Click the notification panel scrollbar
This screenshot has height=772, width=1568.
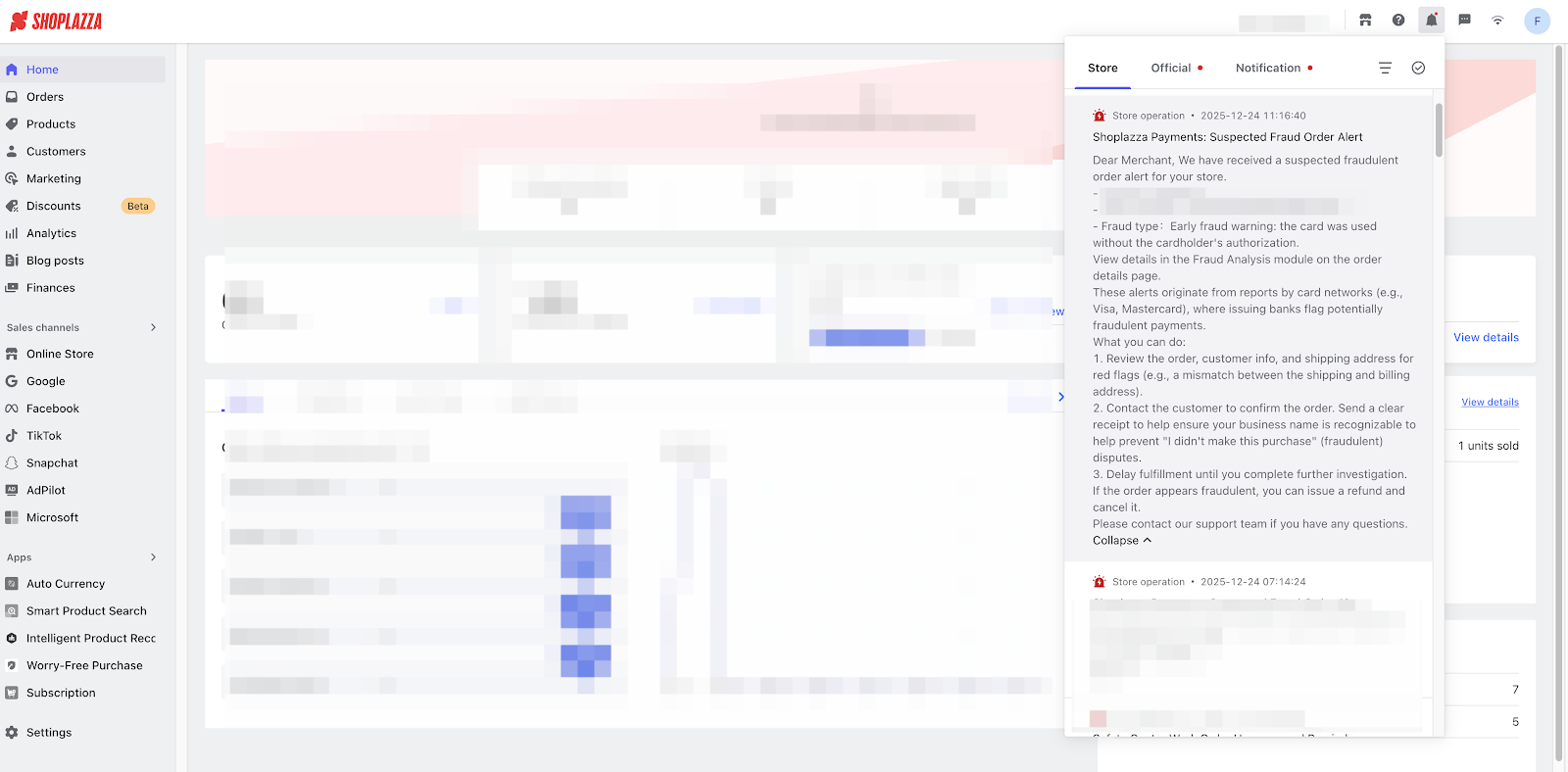tap(1439, 129)
